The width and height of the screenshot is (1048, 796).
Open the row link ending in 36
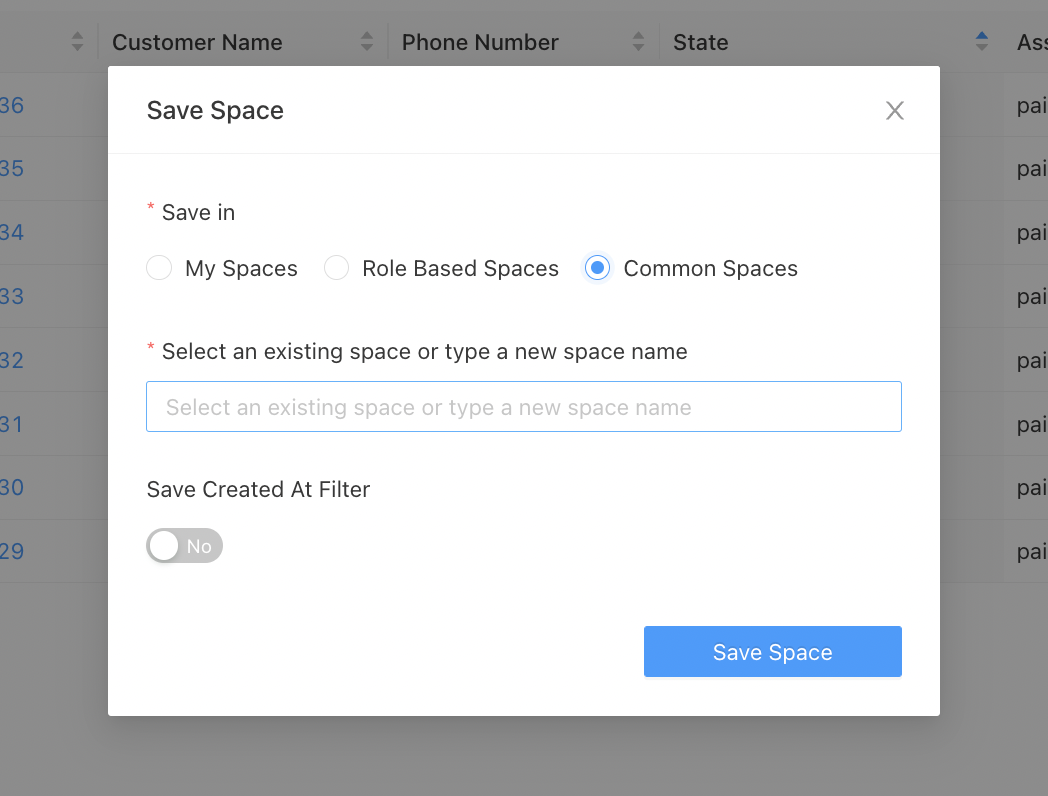[12, 105]
